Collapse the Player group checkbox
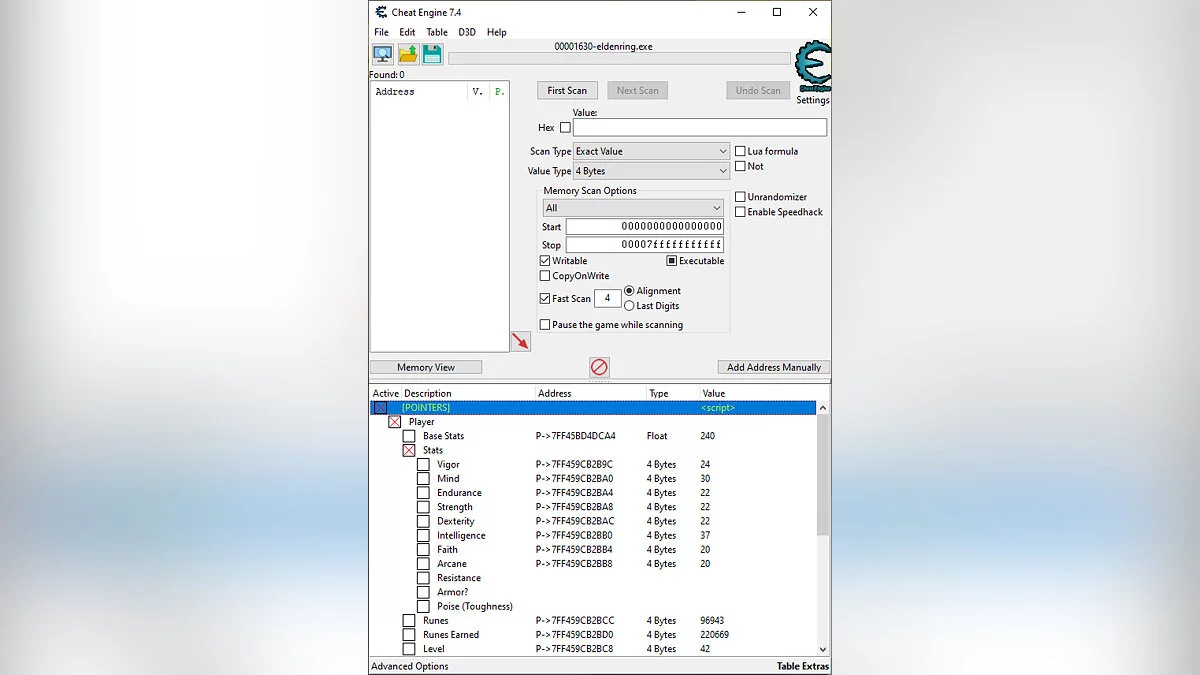Screen dimensions: 1200x675 (x=395, y=422)
